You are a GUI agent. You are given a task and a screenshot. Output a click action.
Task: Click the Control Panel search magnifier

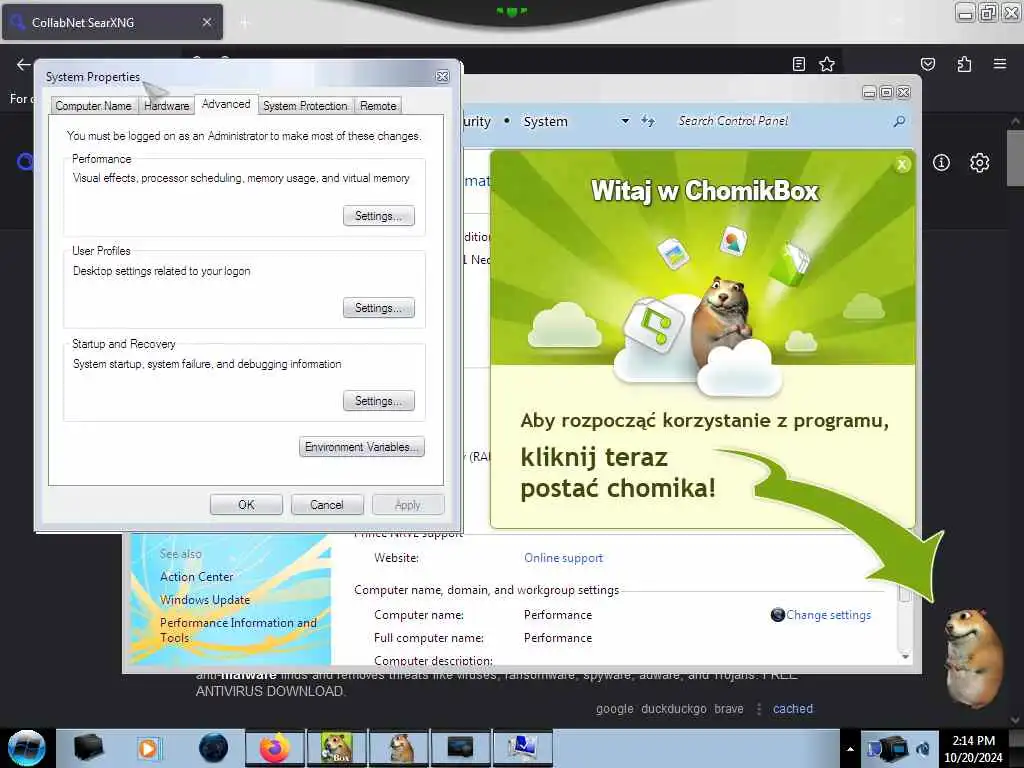coord(899,121)
